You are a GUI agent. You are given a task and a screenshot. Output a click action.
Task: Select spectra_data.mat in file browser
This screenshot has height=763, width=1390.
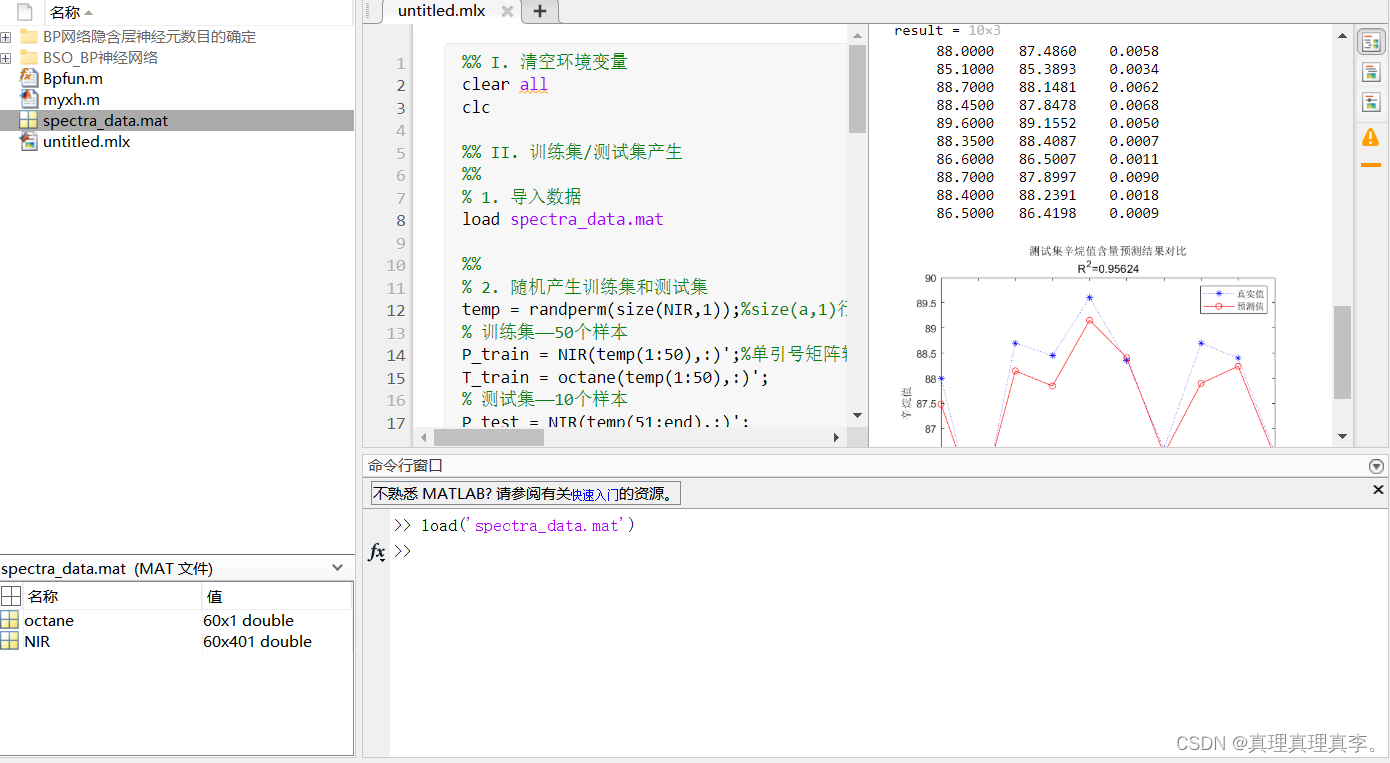tap(177, 120)
